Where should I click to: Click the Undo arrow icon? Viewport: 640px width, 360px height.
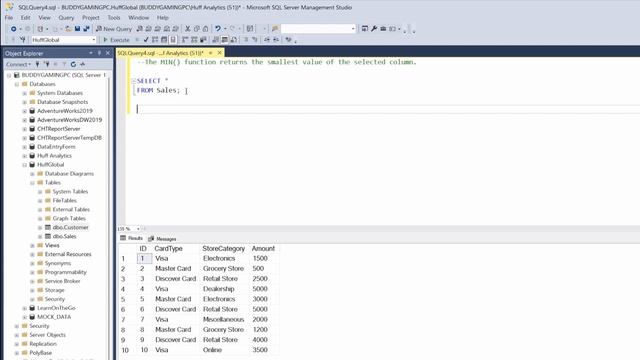218,29
